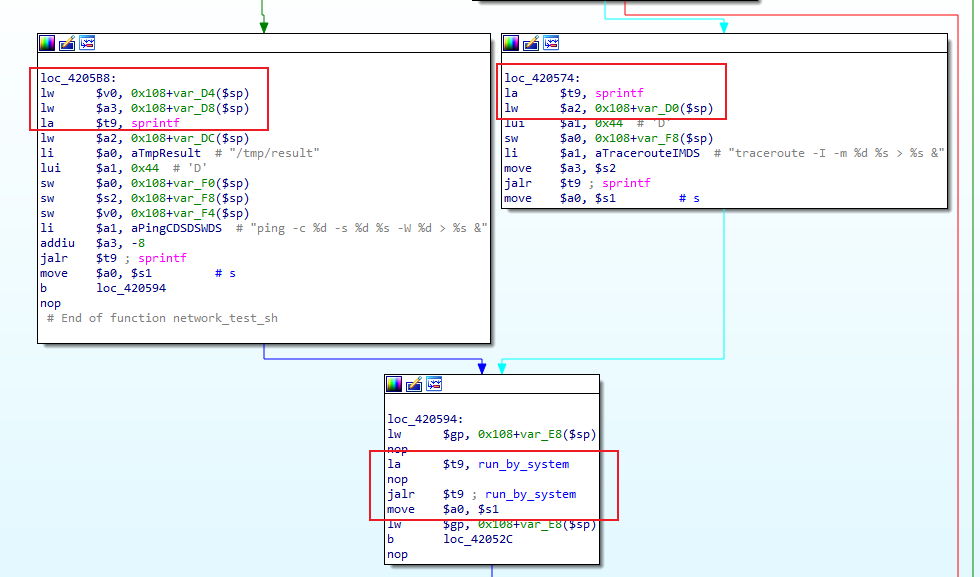Click the loc_42052C branch target
The width and height of the screenshot is (980, 577).
point(478,539)
